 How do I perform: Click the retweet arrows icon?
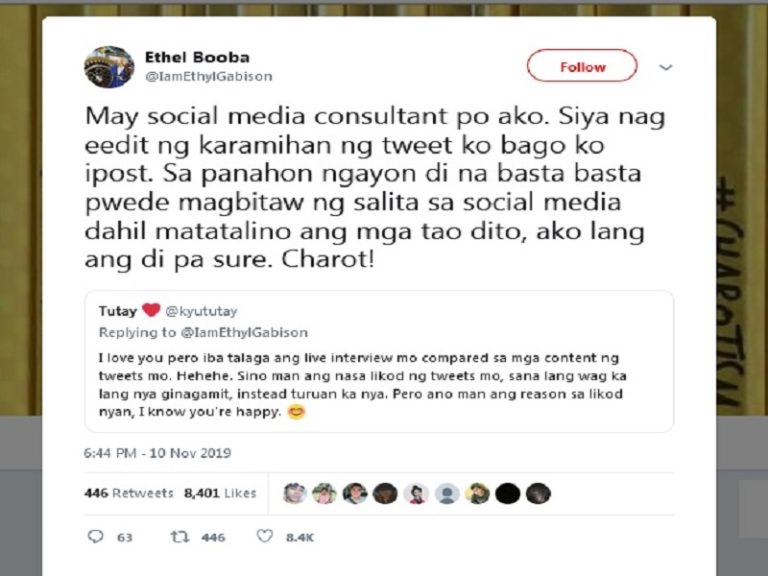179,537
